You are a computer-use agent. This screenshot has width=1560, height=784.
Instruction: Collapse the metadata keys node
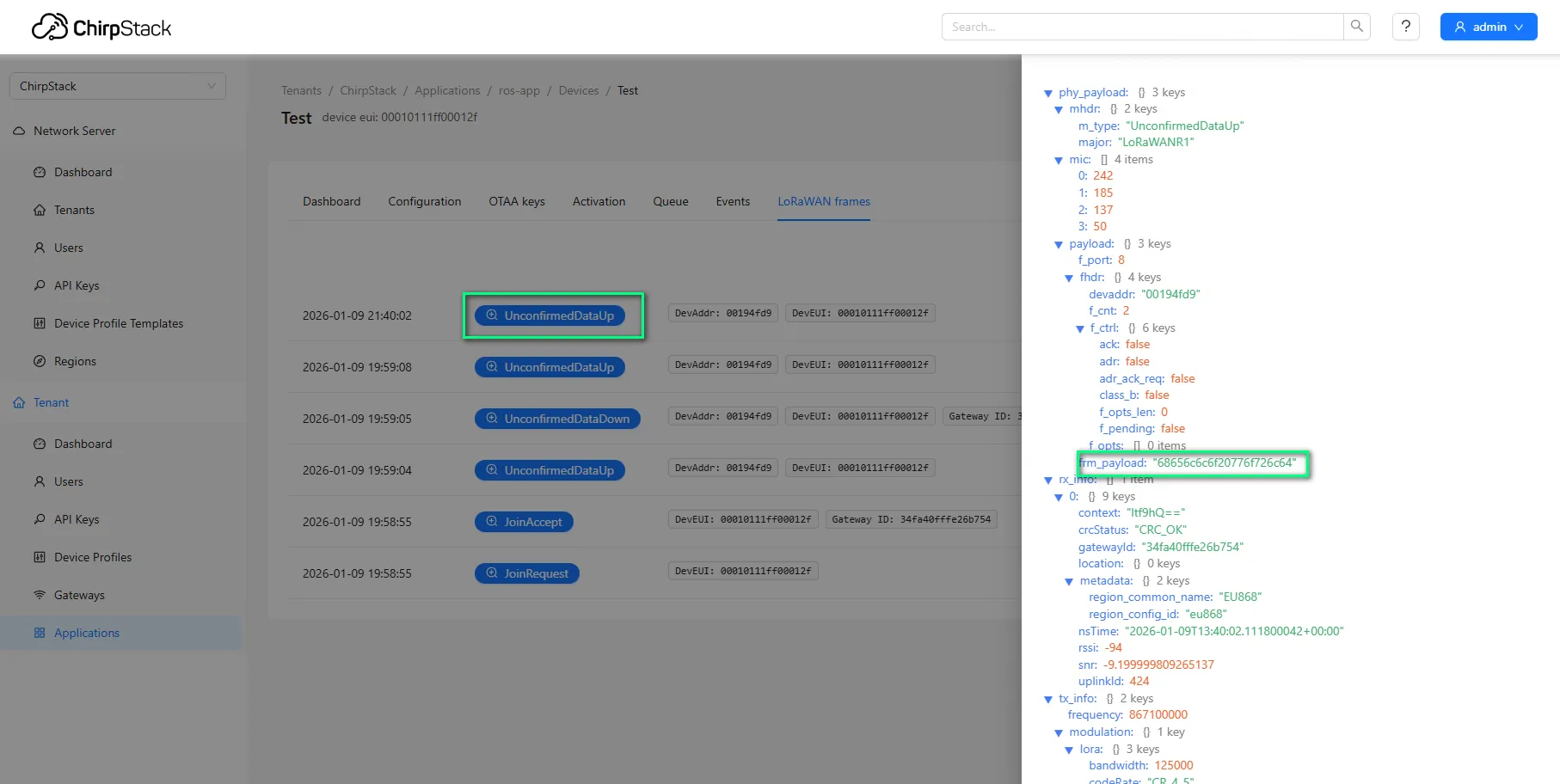(1069, 582)
